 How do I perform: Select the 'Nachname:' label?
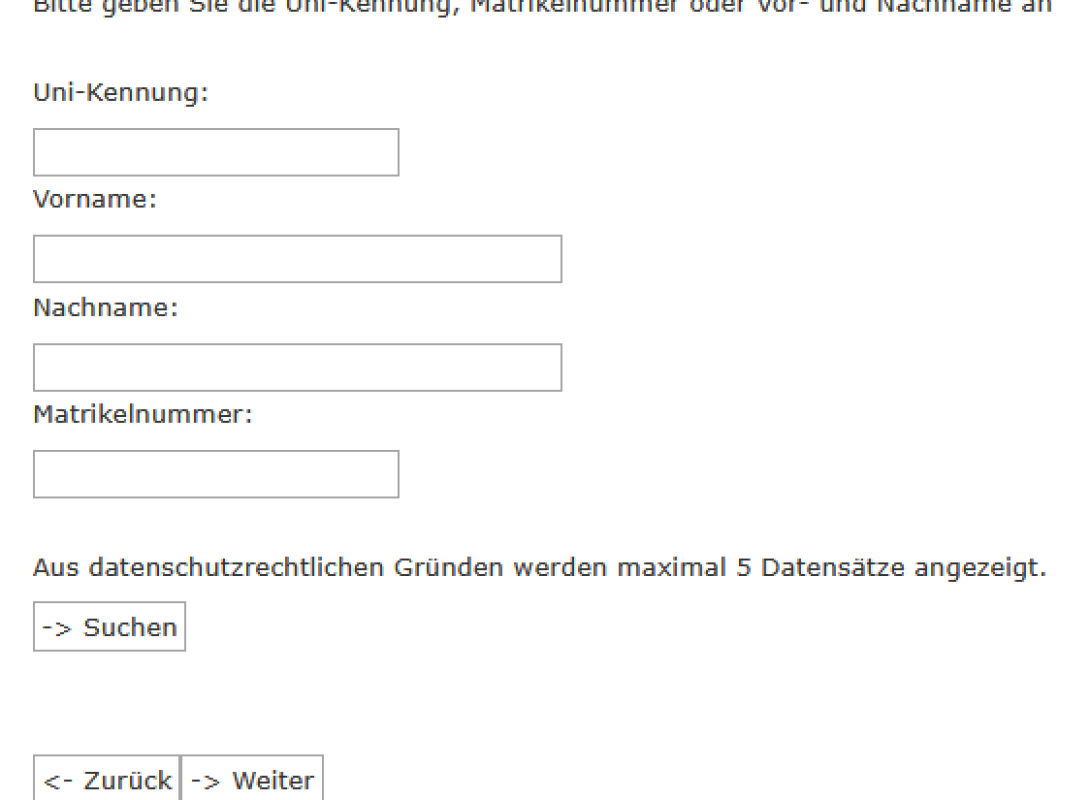105,307
